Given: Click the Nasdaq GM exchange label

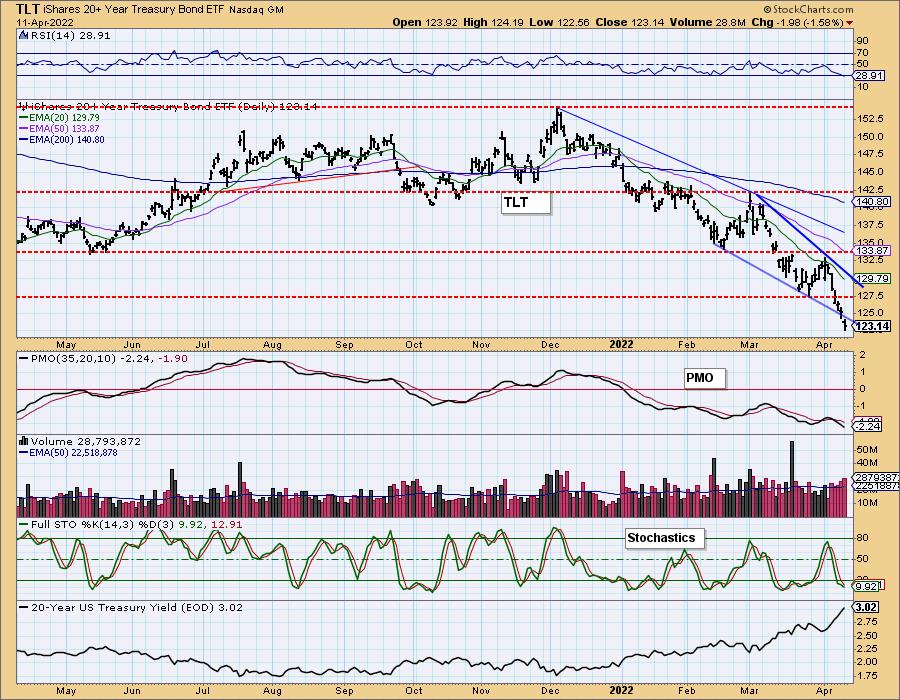Looking at the screenshot, I should coord(257,10).
